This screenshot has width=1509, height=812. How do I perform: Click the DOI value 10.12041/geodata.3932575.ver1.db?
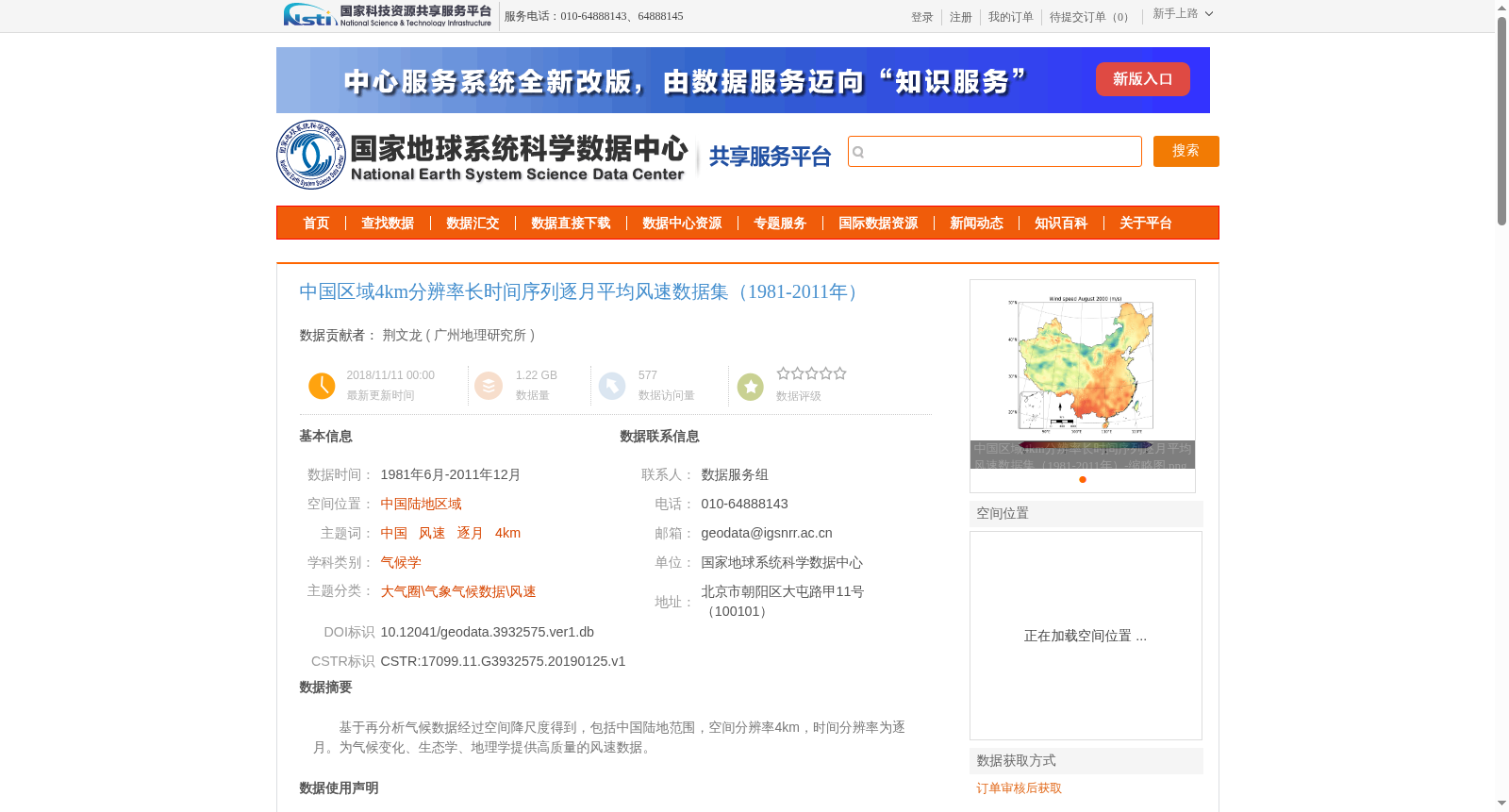(x=488, y=632)
